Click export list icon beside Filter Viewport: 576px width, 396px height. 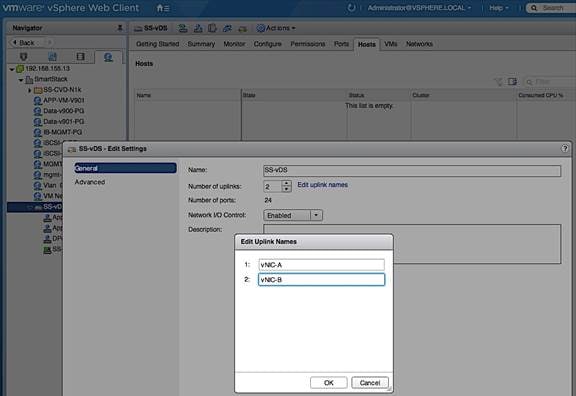pyautogui.click(x=512, y=82)
